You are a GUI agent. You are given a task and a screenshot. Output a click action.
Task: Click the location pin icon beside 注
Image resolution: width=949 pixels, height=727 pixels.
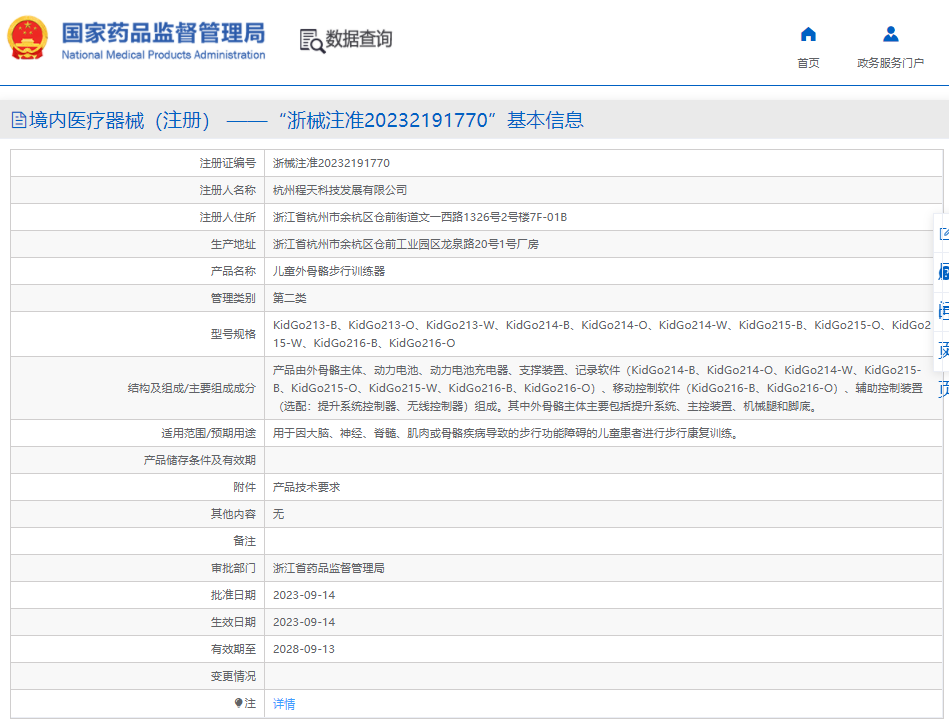coord(238,703)
